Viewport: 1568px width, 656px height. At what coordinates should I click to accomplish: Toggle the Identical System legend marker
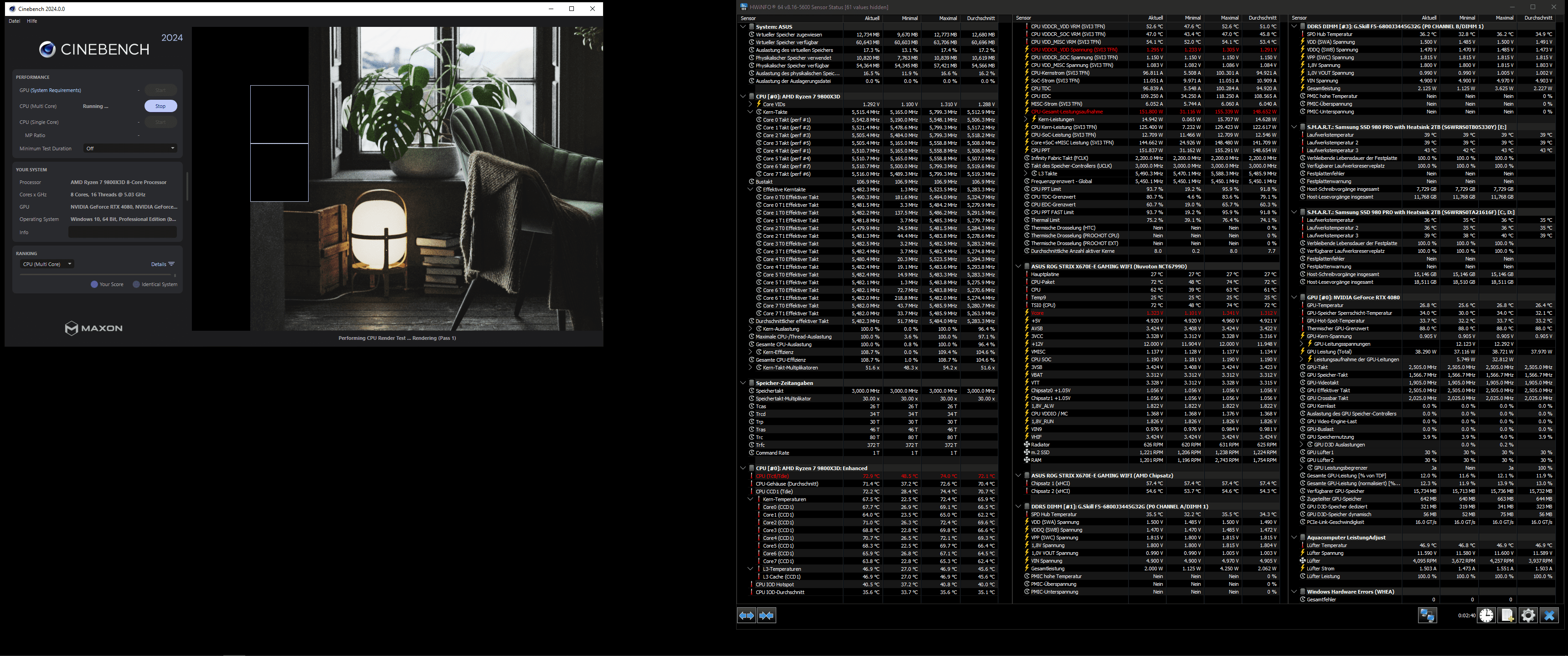click(x=136, y=284)
